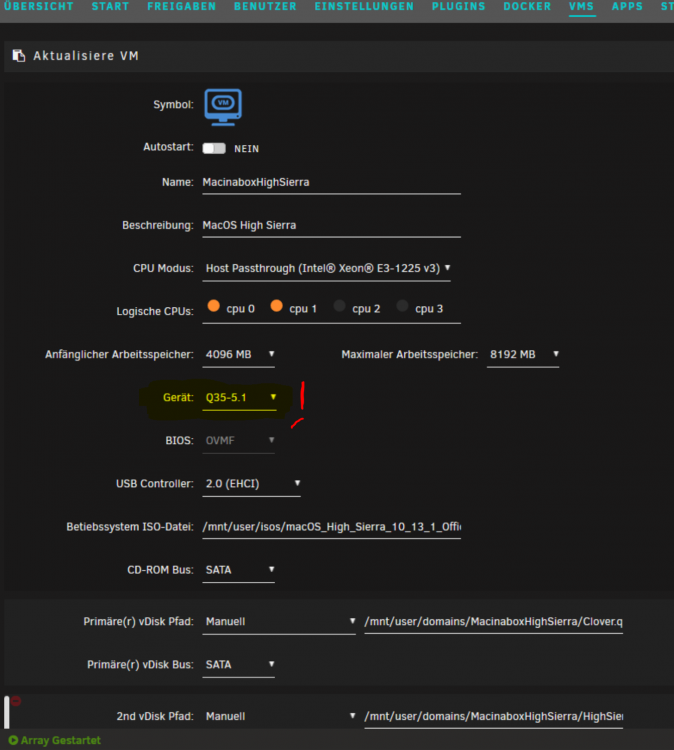Toggle the Autostart switch
674x750 pixels.
tap(214, 148)
